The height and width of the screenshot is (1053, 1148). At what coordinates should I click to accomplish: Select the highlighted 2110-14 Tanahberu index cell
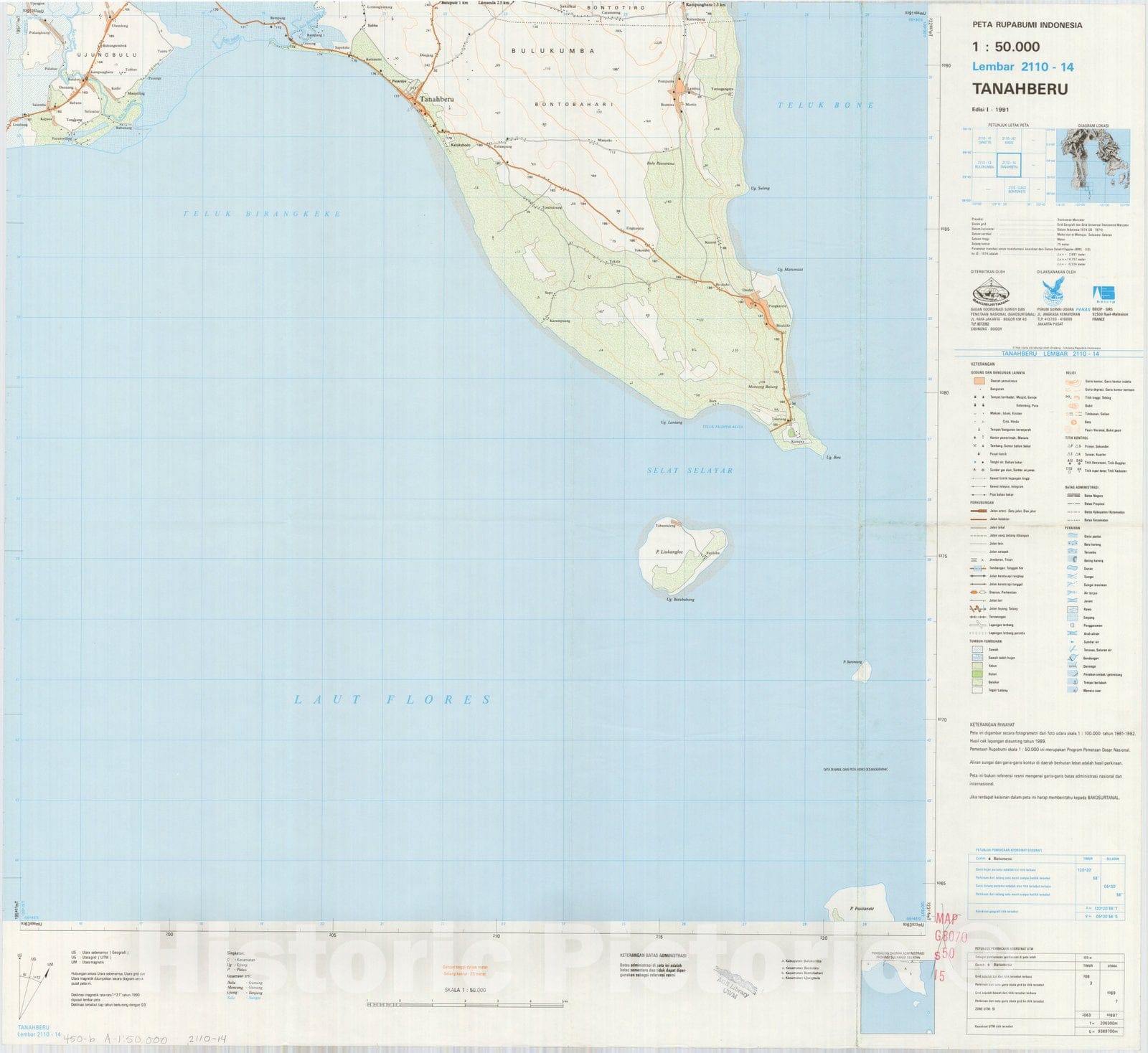point(1009,165)
